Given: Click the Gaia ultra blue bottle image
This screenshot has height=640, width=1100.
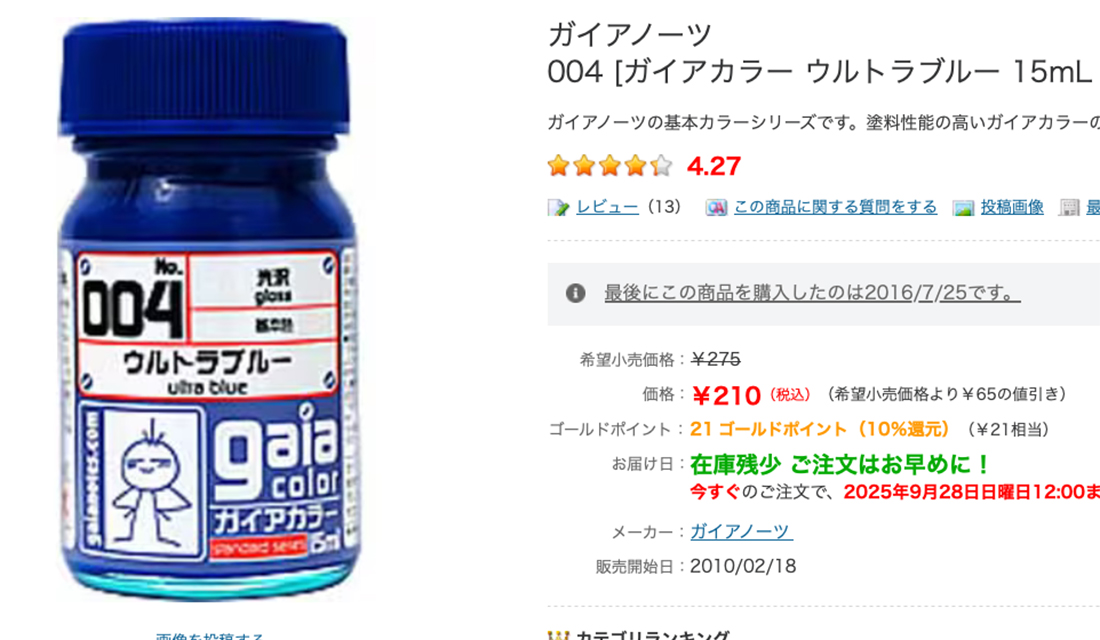Looking at the screenshot, I should (x=208, y=307).
